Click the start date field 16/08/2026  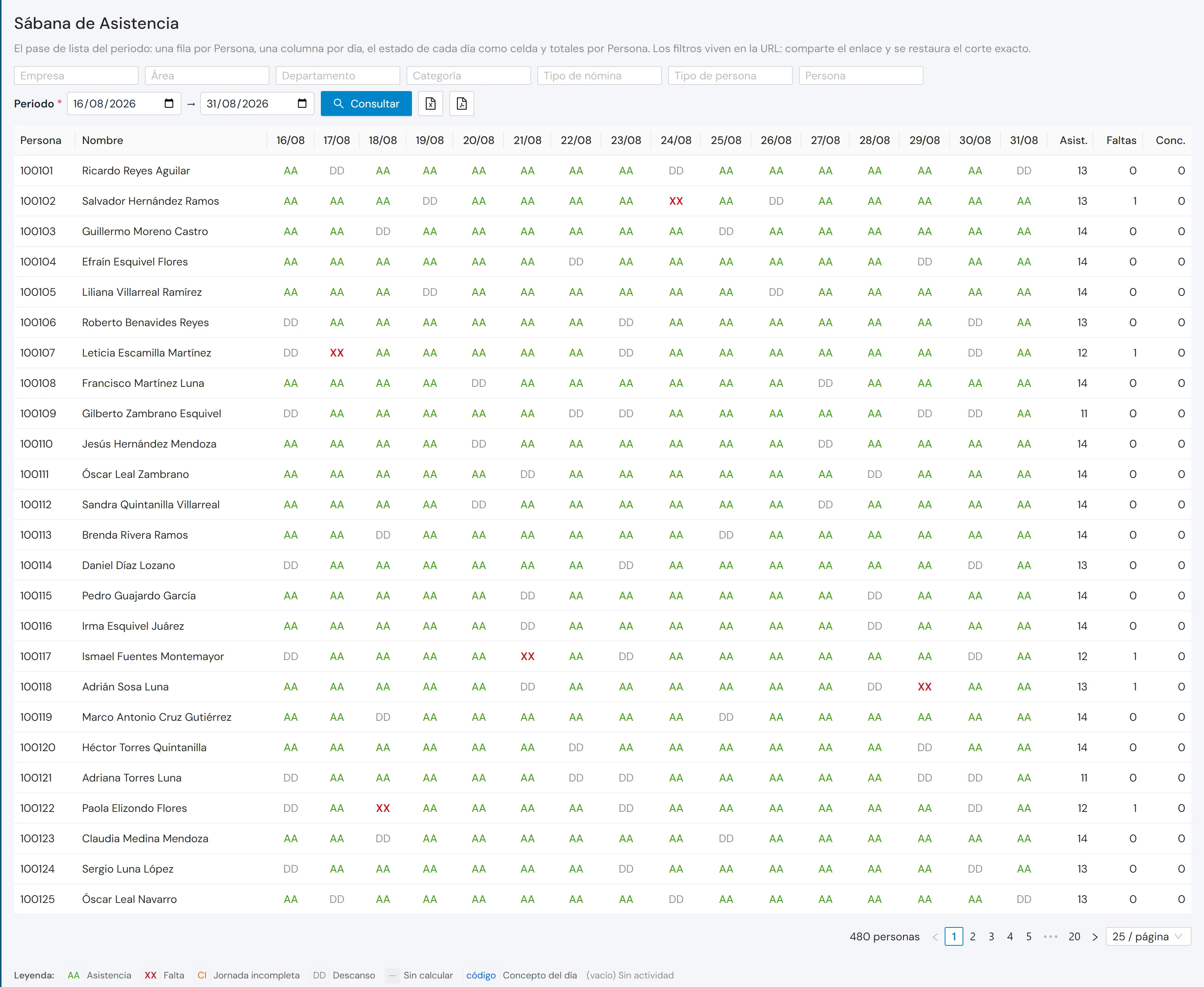pyautogui.click(x=124, y=104)
